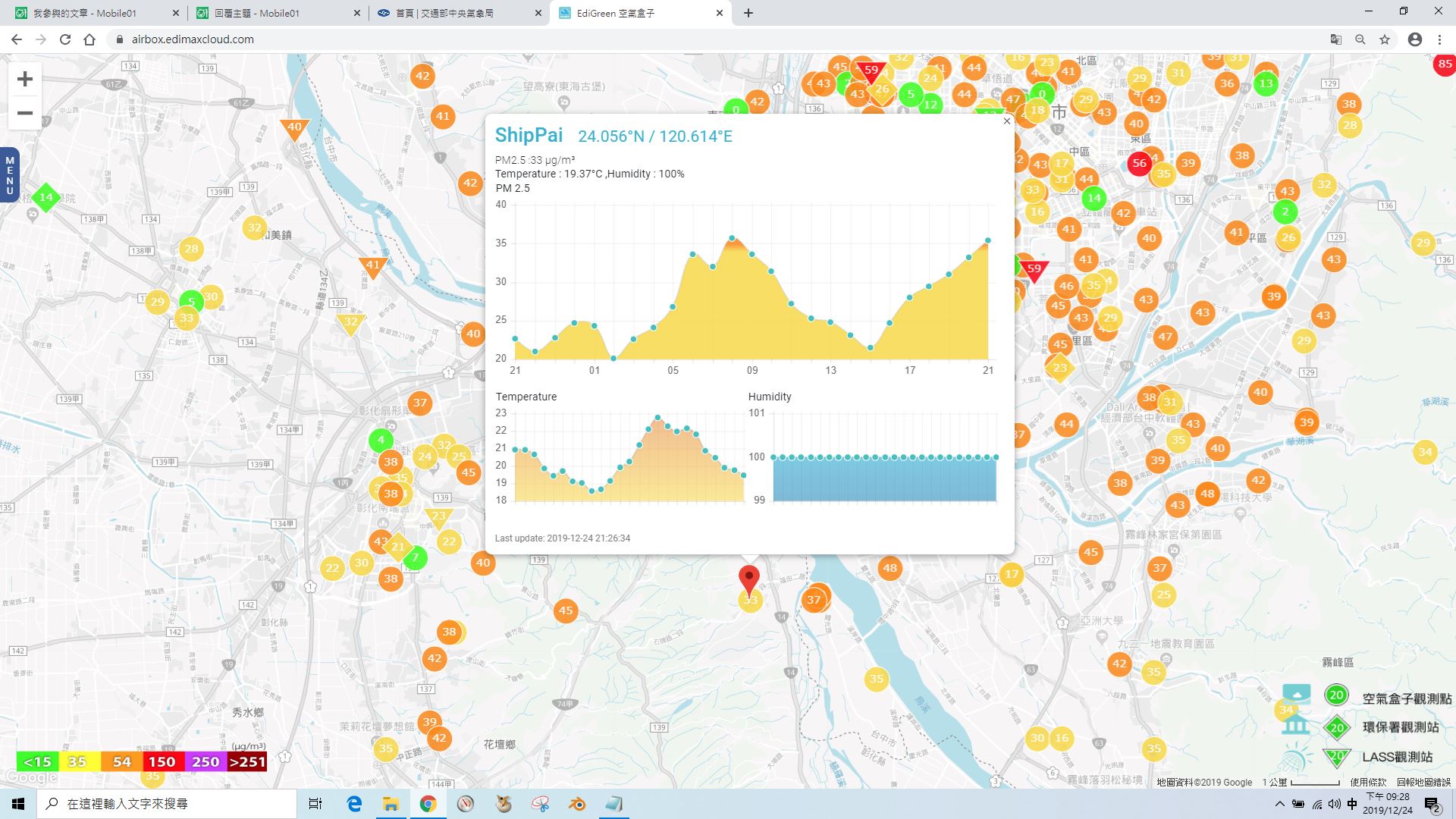1456x819 pixels.
Task: Go to the browser home page
Action: [x=89, y=39]
